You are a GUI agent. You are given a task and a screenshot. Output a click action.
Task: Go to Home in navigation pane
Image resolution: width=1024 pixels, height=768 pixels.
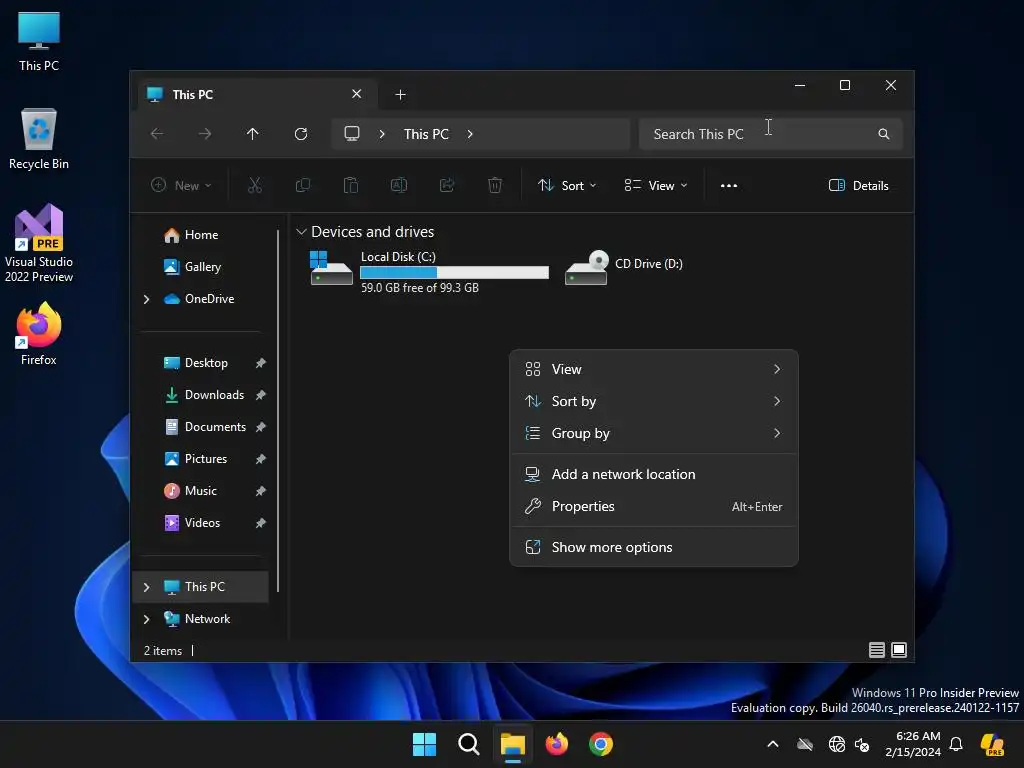pos(200,234)
